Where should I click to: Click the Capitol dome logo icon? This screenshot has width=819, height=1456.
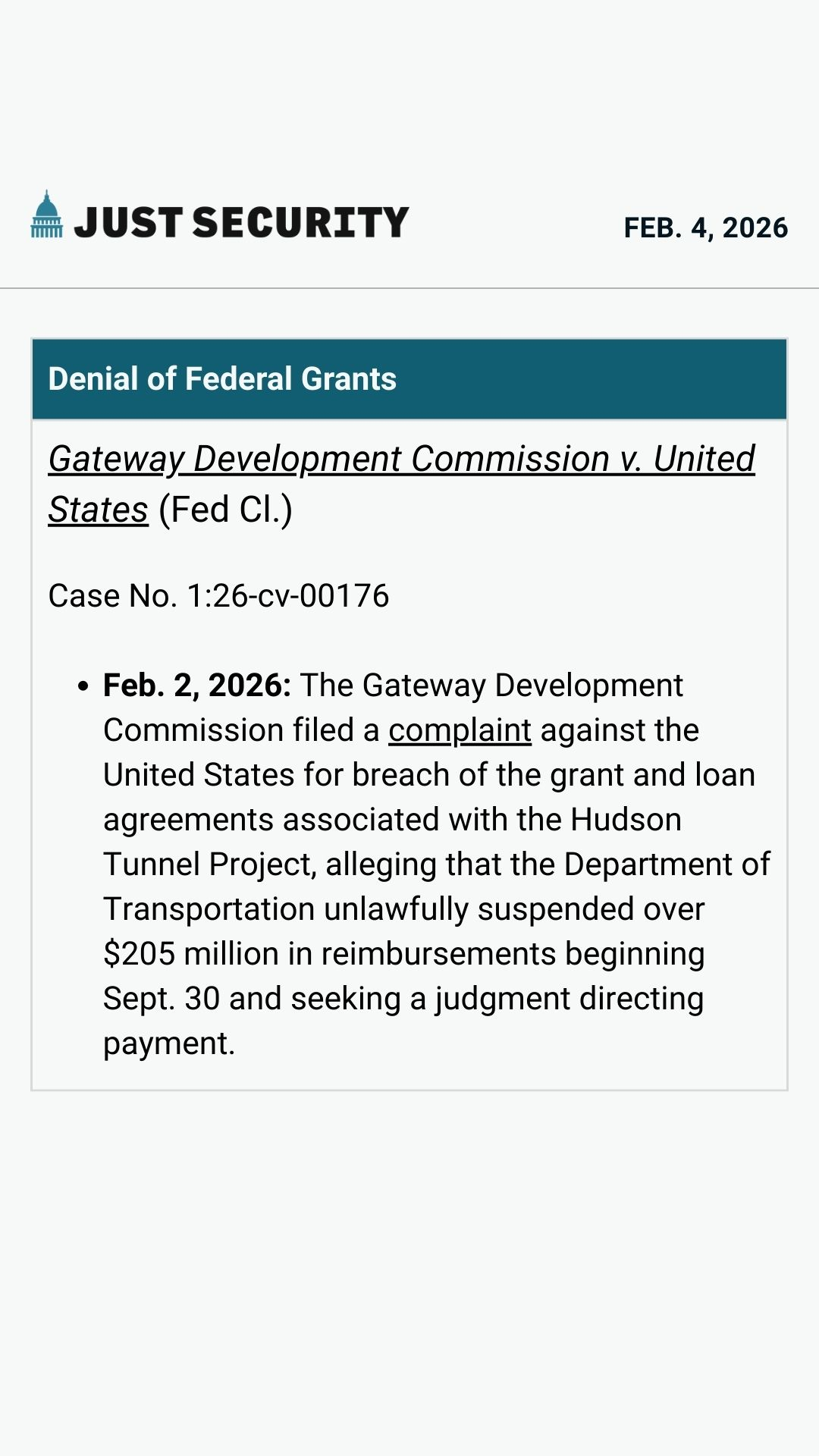[47, 215]
